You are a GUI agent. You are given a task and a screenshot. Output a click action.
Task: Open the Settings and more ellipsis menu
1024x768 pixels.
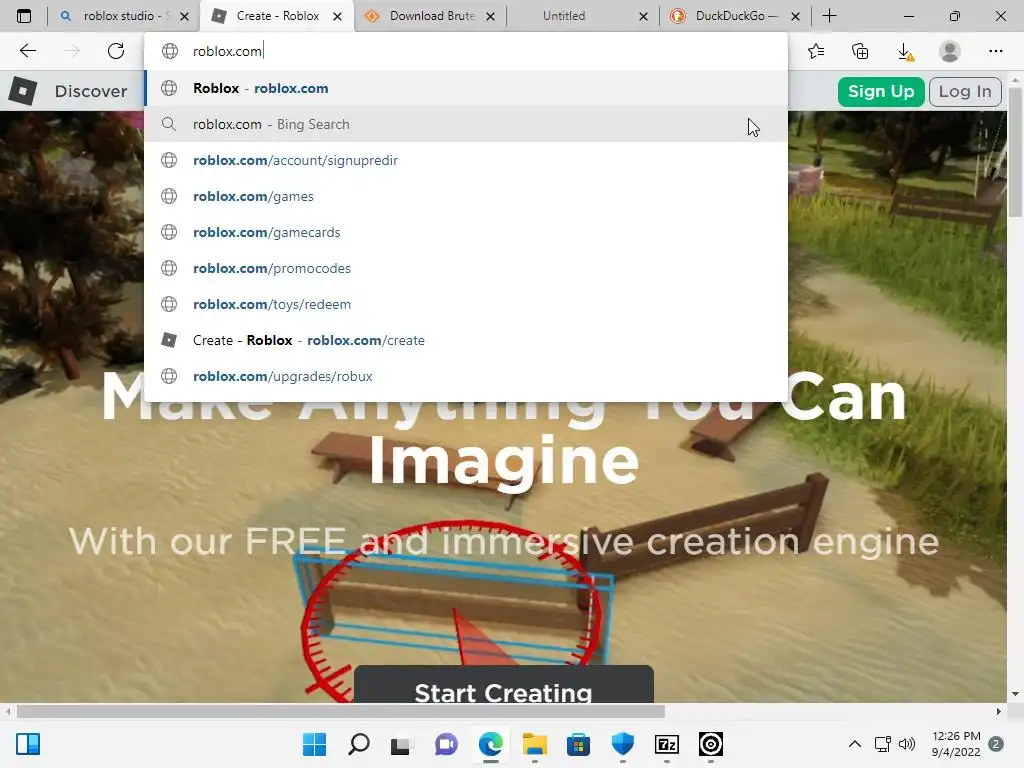tap(995, 51)
